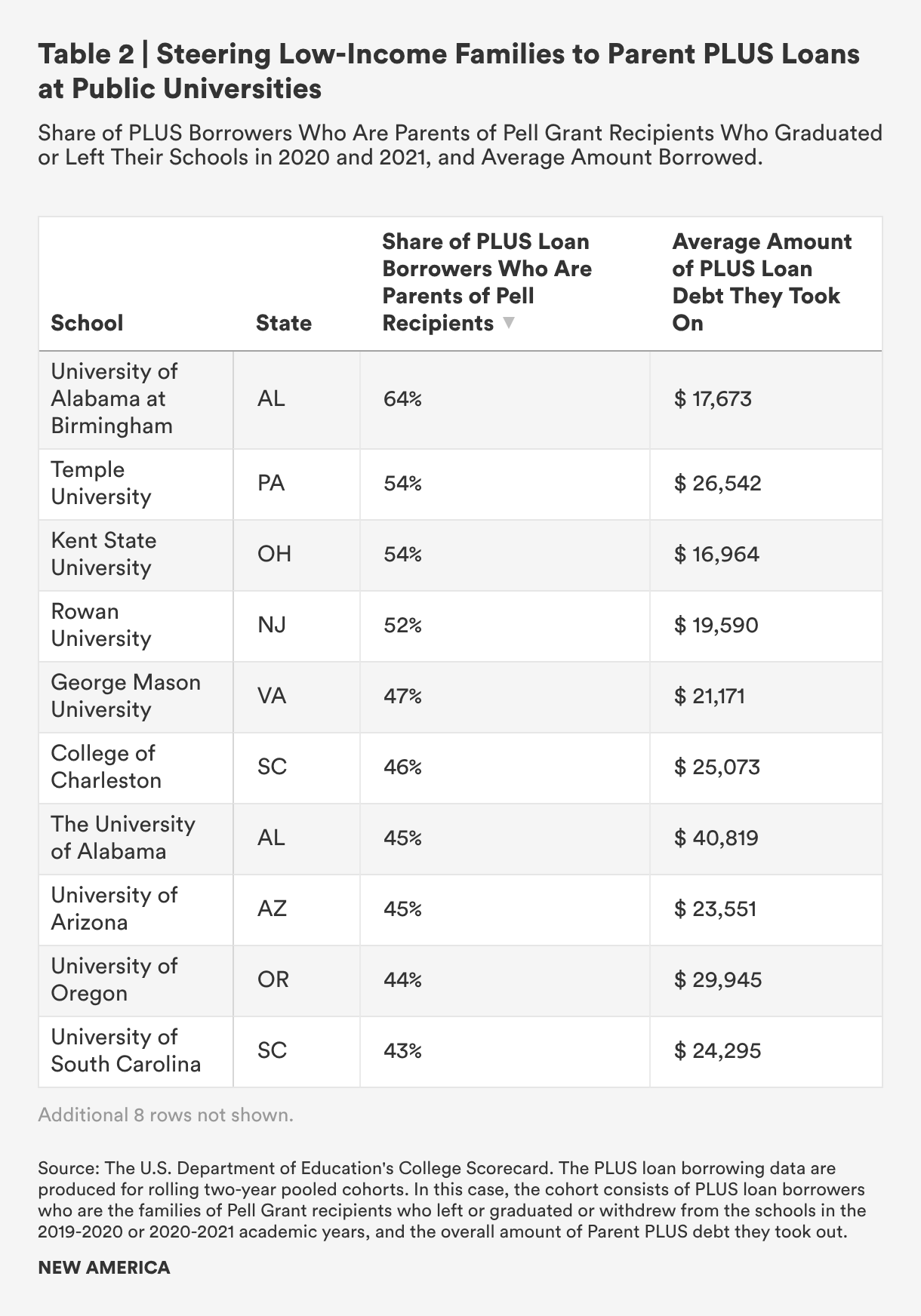Viewport: 921px width, 1316px height.
Task: Click the Average Amount of PLUS Loan Debt header
Action: [762, 282]
